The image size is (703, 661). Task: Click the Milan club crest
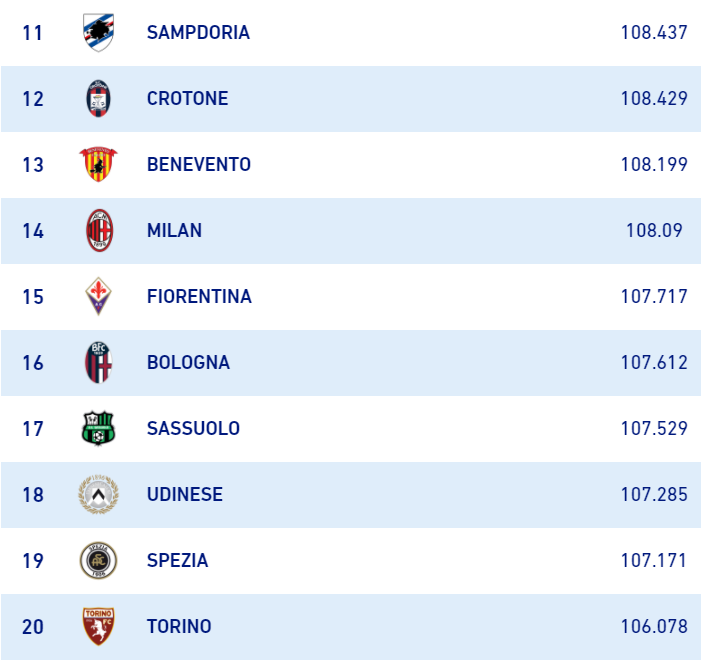[x=99, y=231]
